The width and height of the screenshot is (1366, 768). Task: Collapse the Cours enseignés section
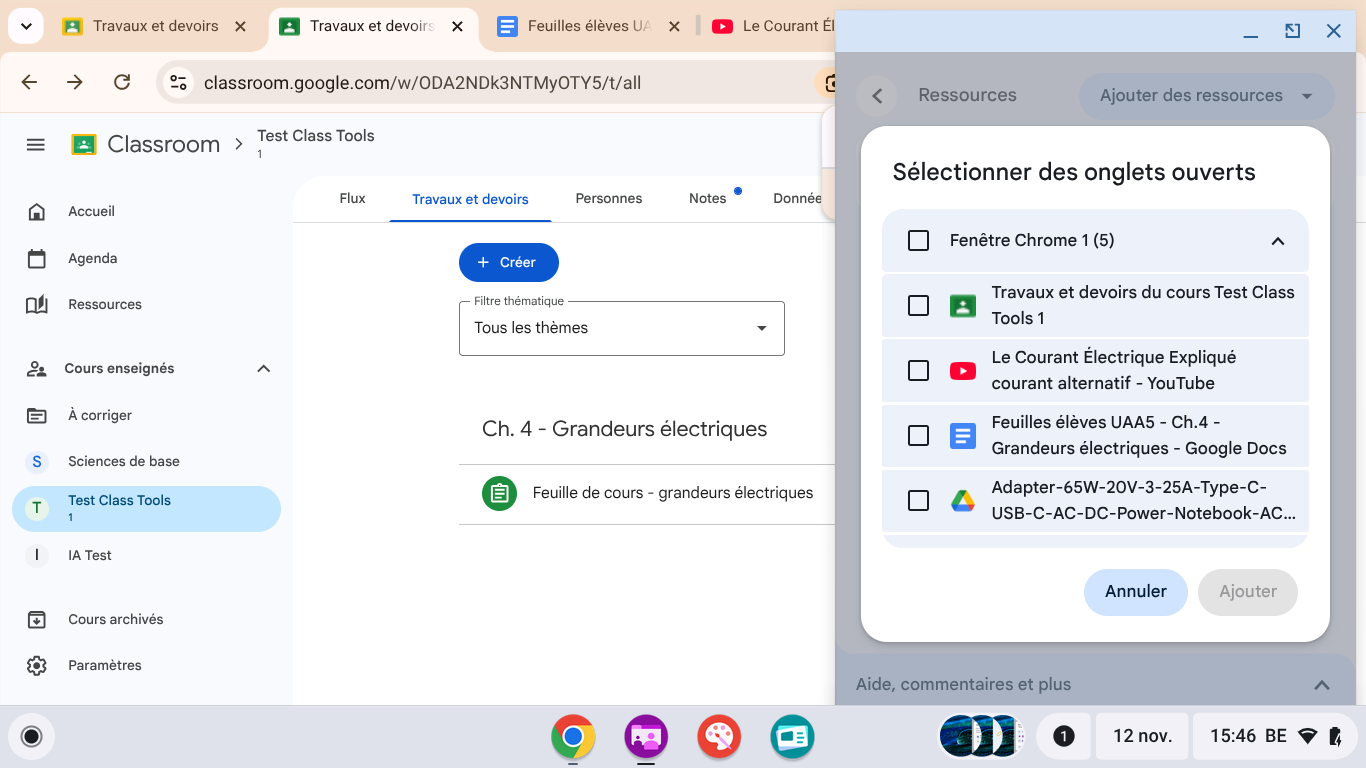point(263,369)
